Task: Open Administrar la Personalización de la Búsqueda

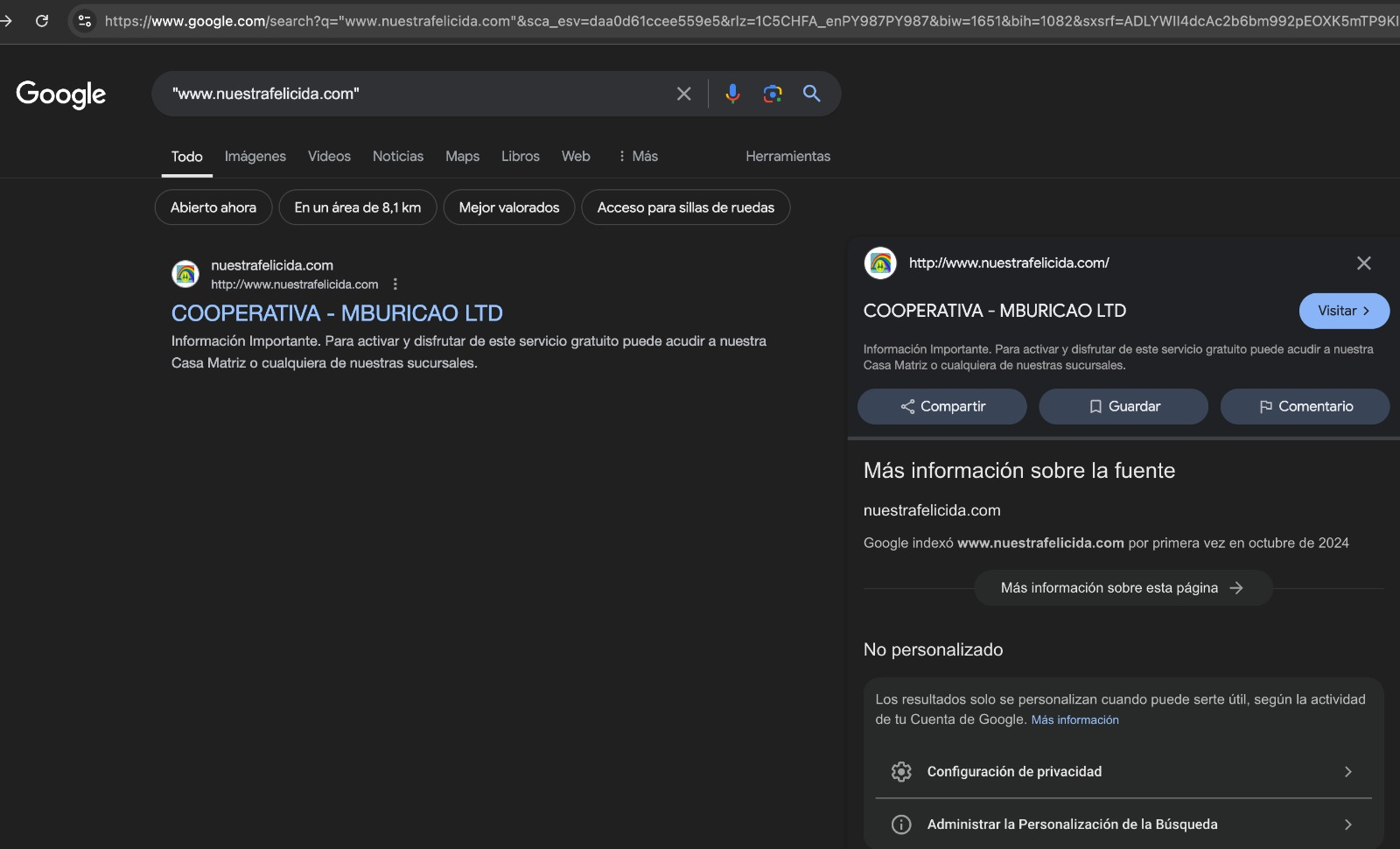Action: (x=1123, y=824)
